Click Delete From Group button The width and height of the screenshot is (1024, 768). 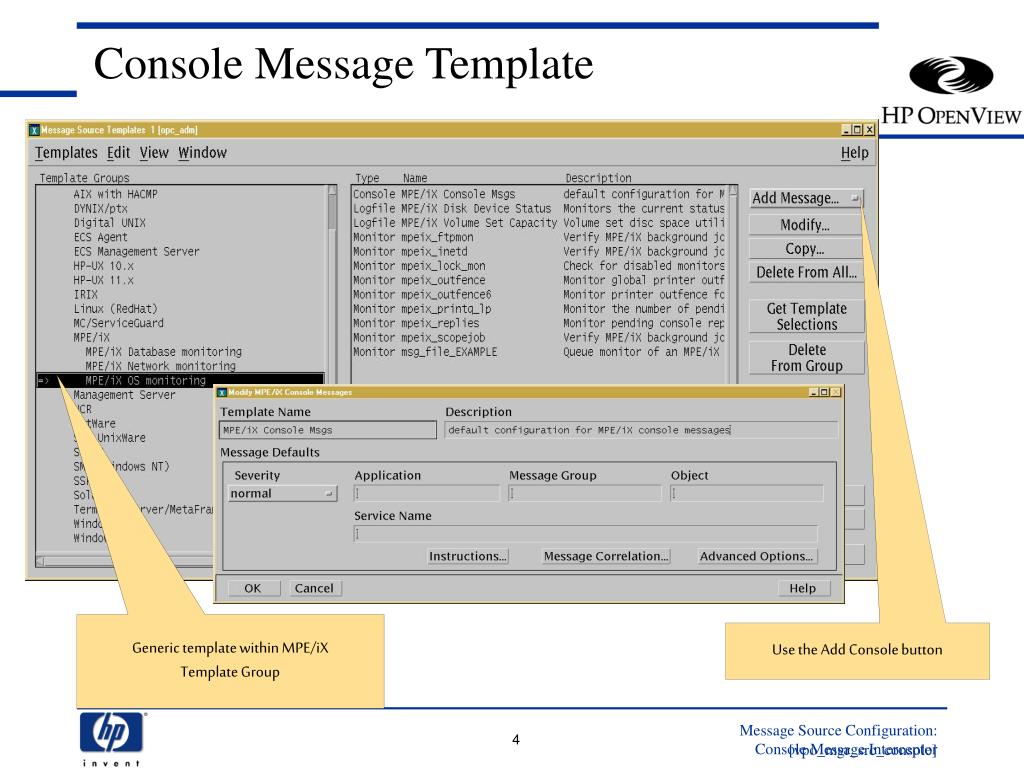coord(806,357)
